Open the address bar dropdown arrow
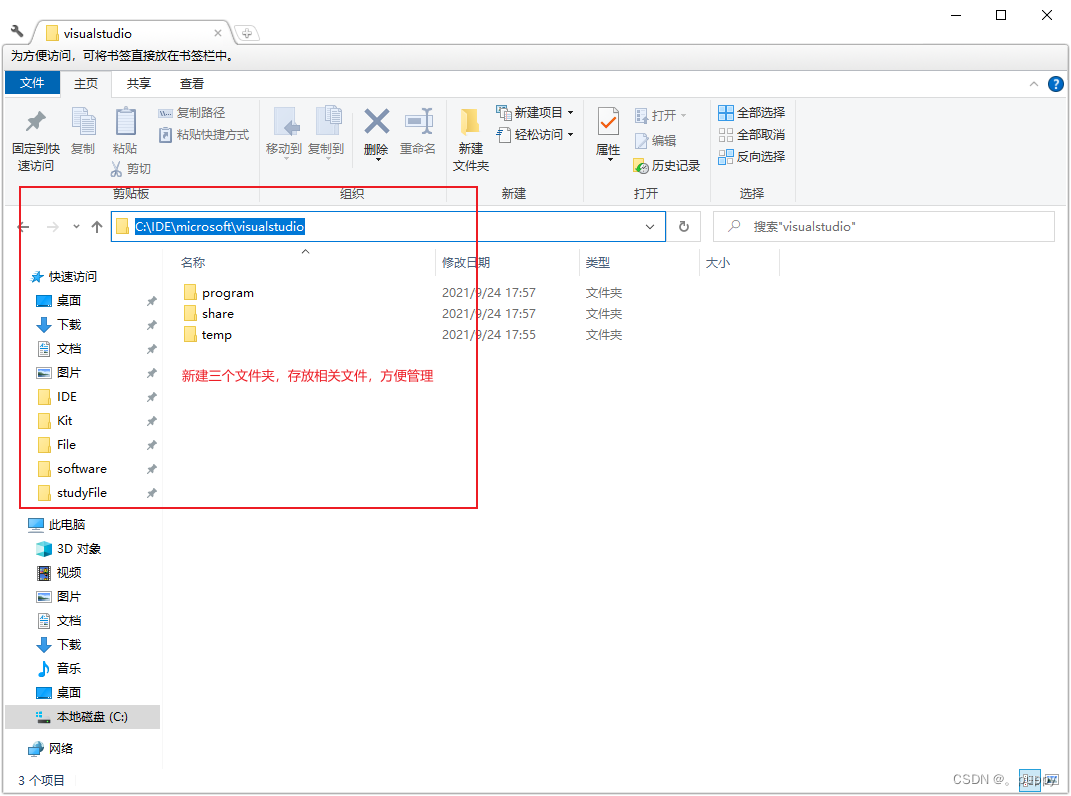 pos(650,226)
